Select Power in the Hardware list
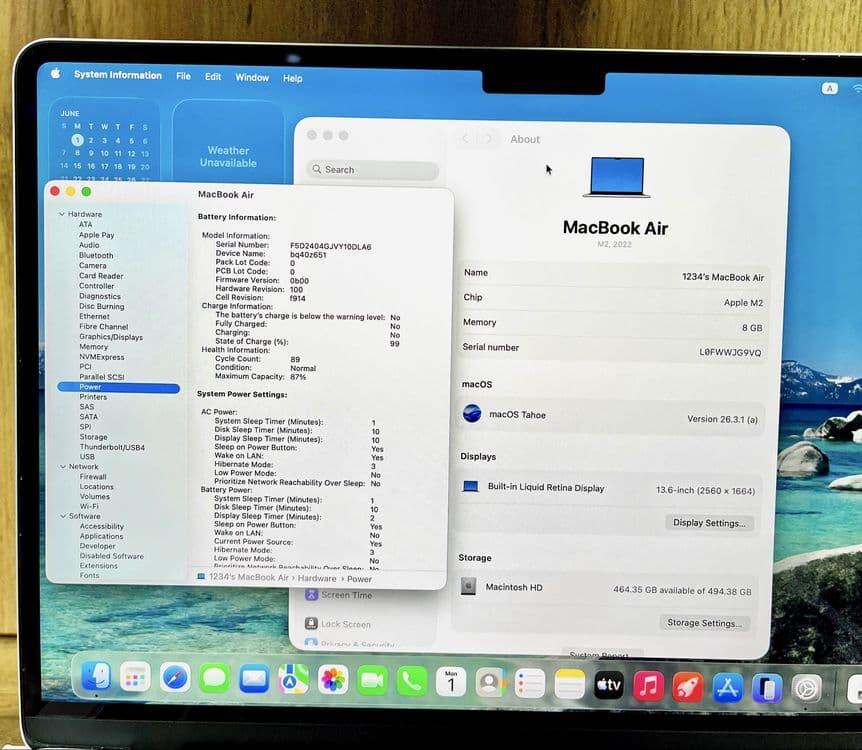Image resolution: width=862 pixels, height=750 pixels. [118, 387]
